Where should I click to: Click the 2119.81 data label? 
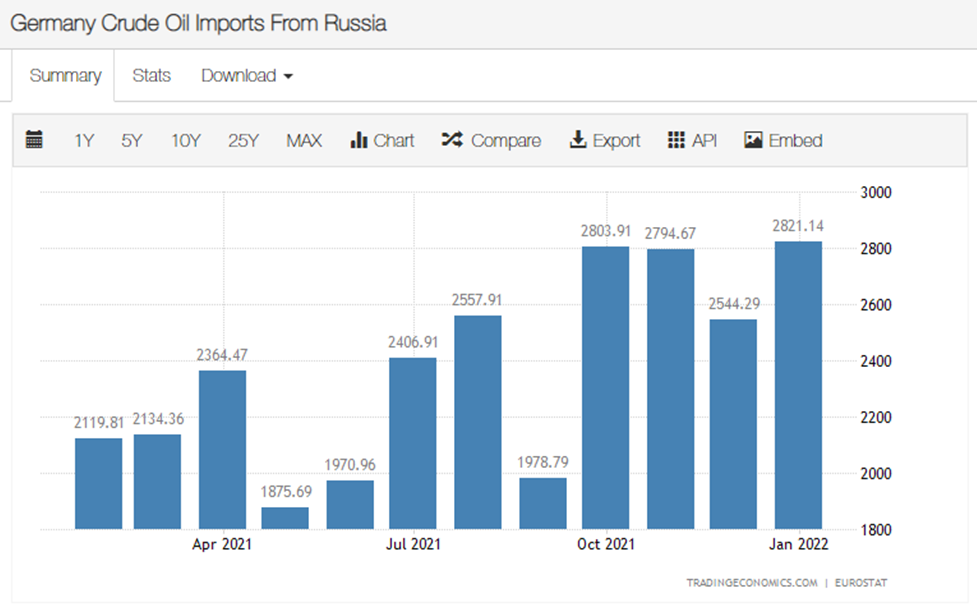pos(99,423)
